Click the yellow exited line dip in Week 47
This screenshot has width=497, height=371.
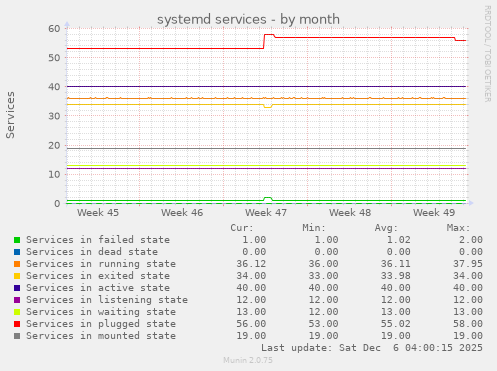click(268, 107)
